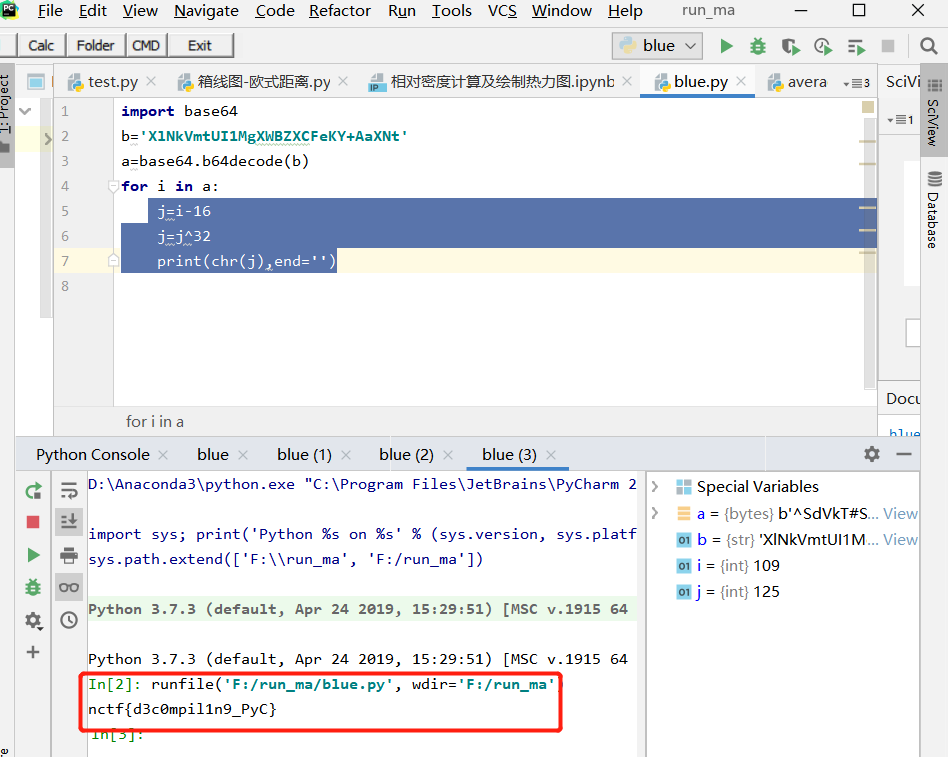Open the VCS menu
Viewport: 948px width, 757px height.
tap(502, 11)
